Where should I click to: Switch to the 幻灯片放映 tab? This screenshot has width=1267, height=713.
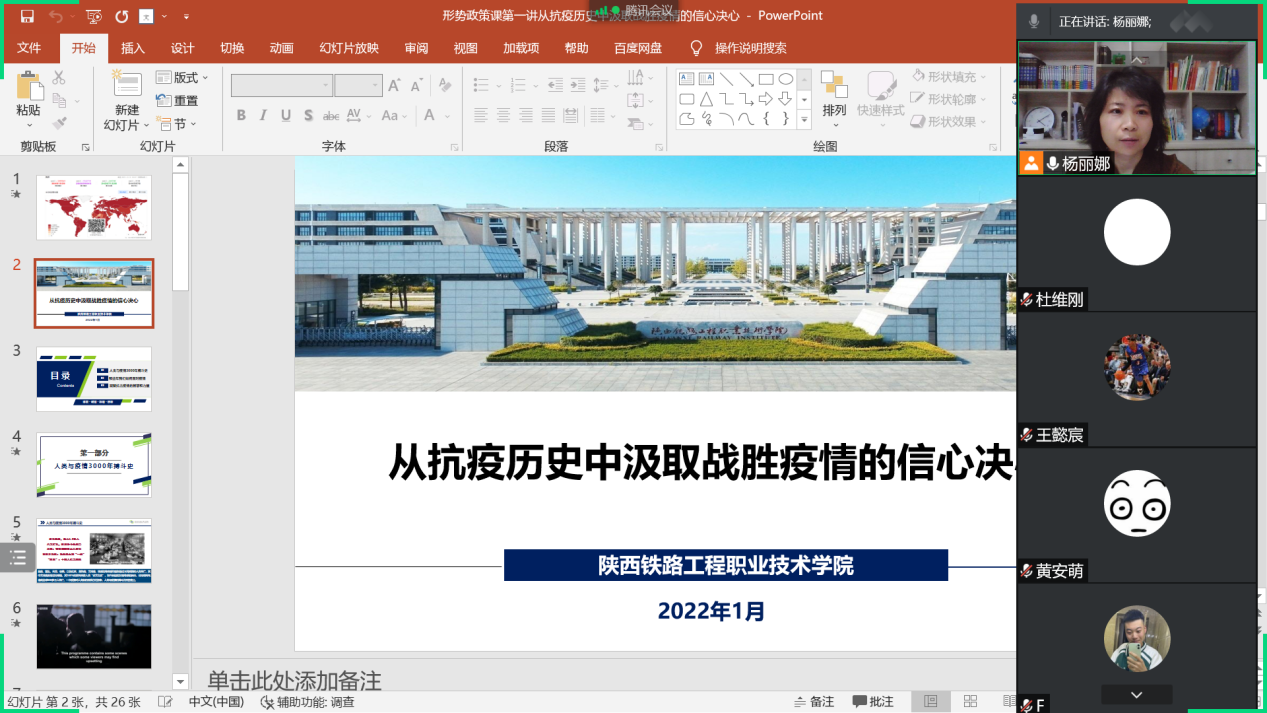click(x=349, y=48)
